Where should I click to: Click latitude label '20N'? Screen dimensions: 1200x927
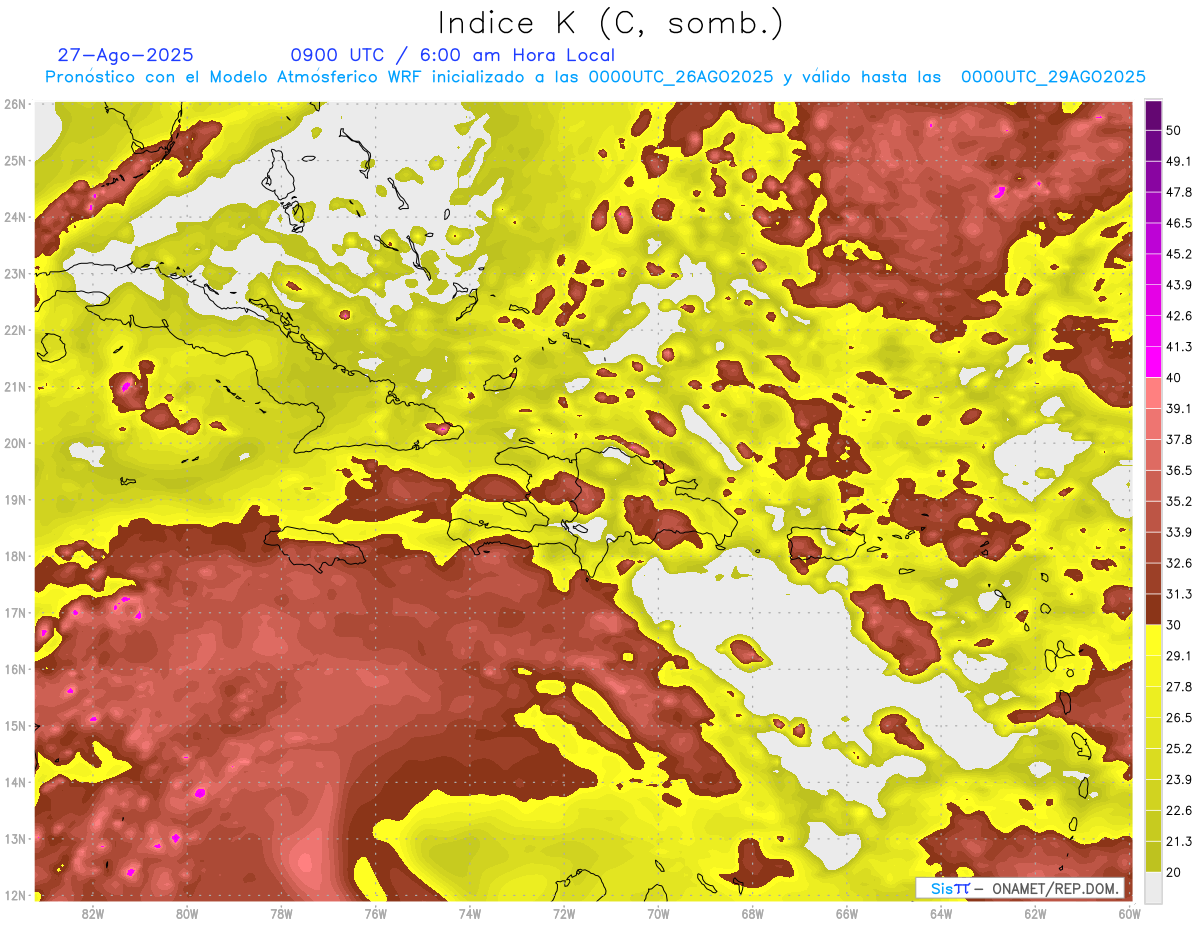[15, 443]
